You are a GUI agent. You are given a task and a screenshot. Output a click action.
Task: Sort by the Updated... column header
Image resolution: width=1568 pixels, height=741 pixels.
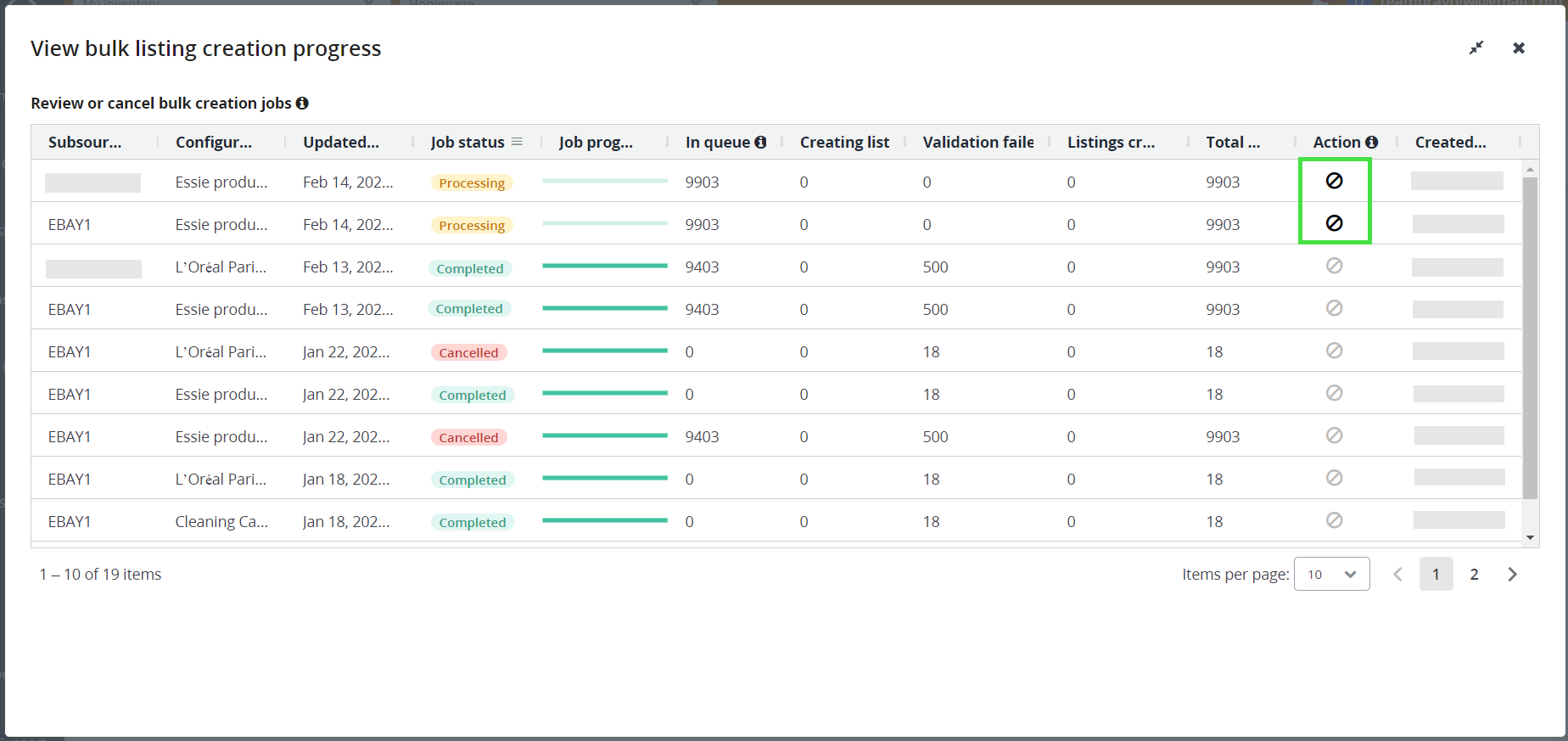point(341,142)
